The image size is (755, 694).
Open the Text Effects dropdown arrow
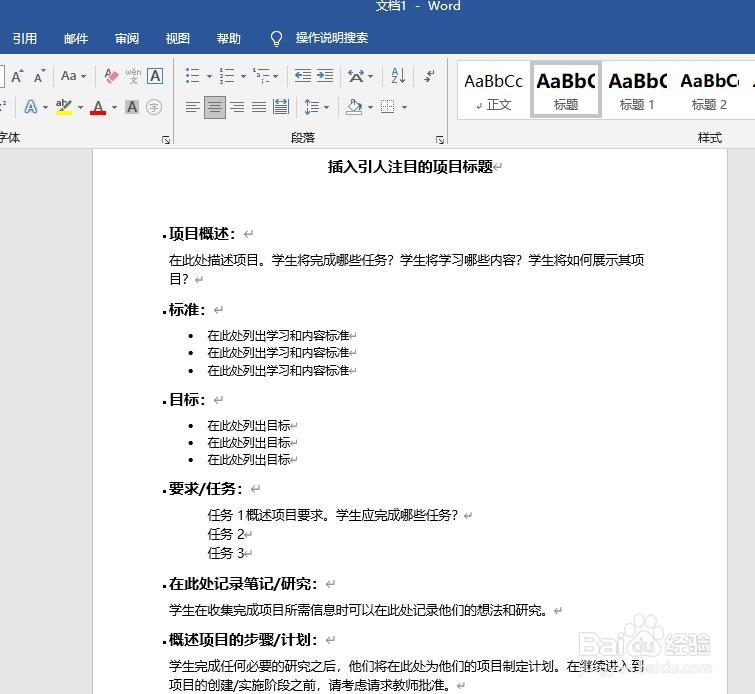point(45,107)
